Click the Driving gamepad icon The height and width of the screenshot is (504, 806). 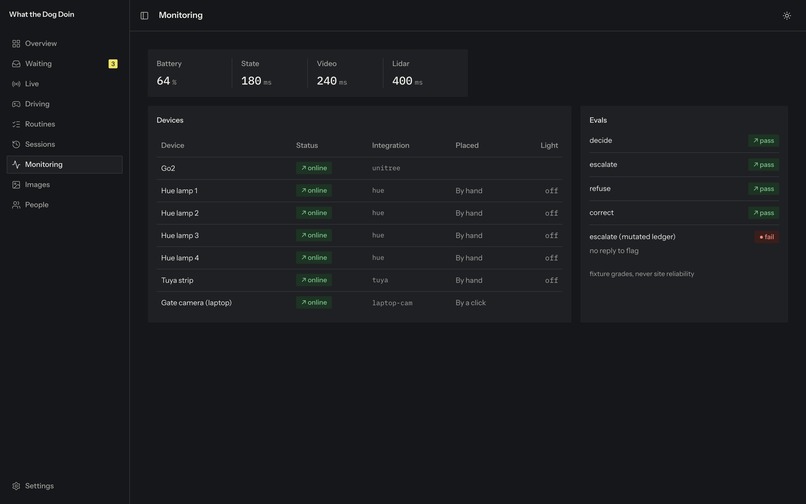[x=16, y=104]
